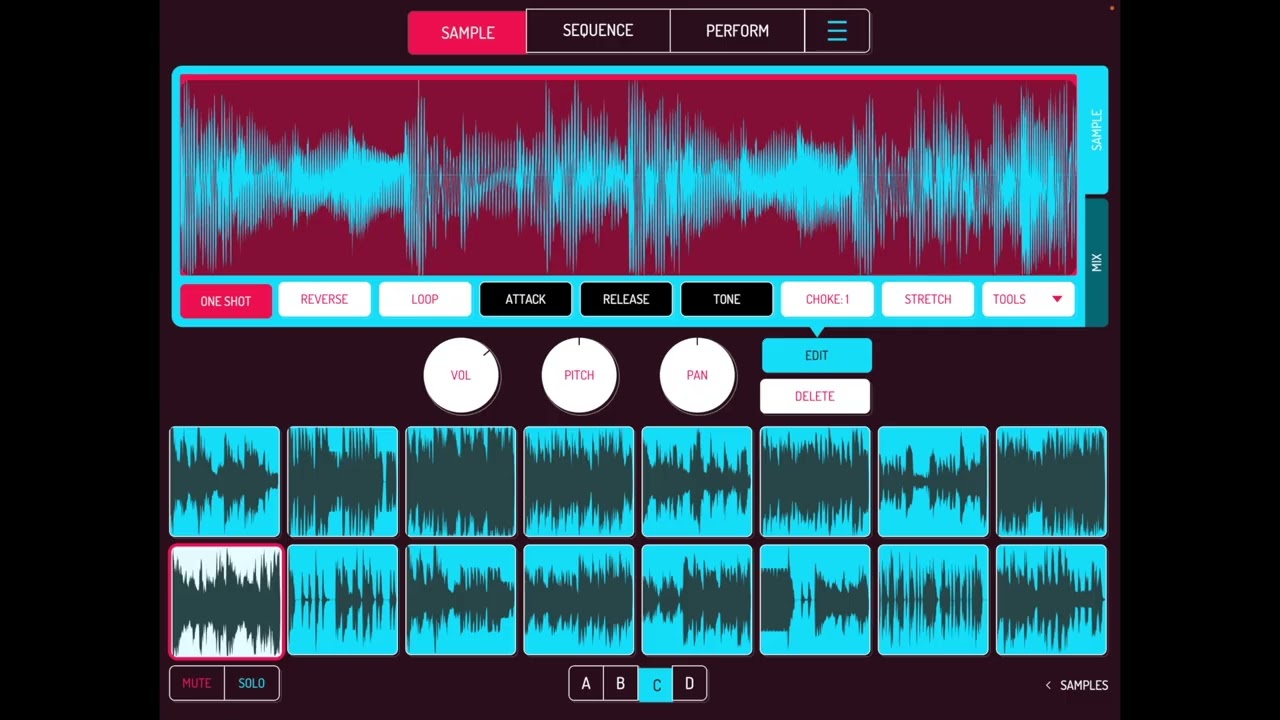This screenshot has width=1280, height=720.
Task: Trigger the highlighted white sample pad
Action: pyautogui.click(x=226, y=601)
